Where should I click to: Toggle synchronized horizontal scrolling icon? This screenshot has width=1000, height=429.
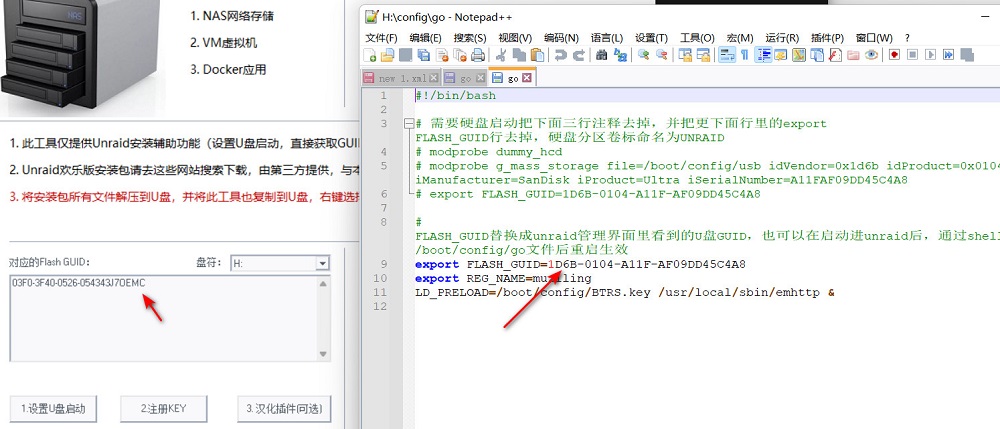(x=703, y=55)
